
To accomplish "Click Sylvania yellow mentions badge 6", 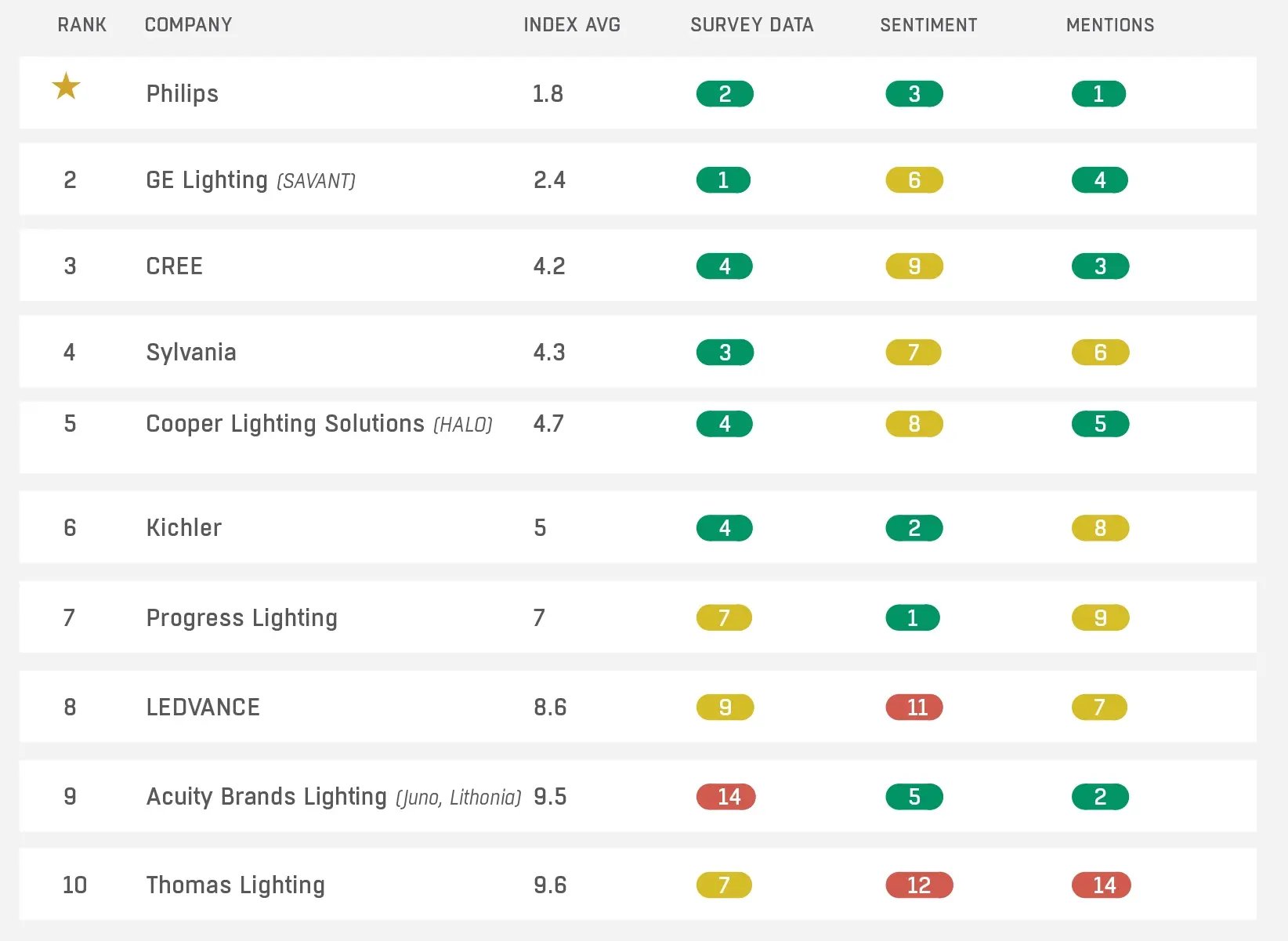I will 1101,353.
